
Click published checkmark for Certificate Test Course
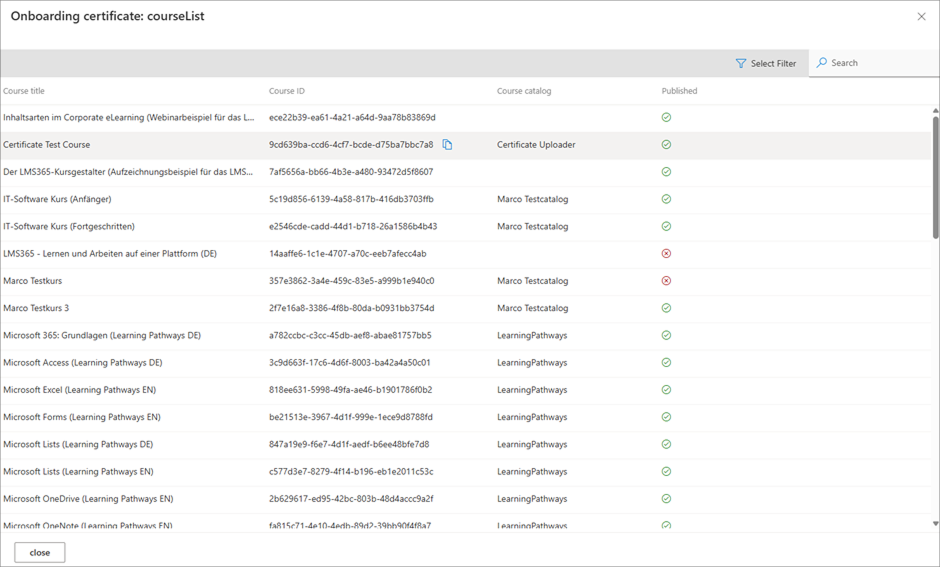point(666,145)
